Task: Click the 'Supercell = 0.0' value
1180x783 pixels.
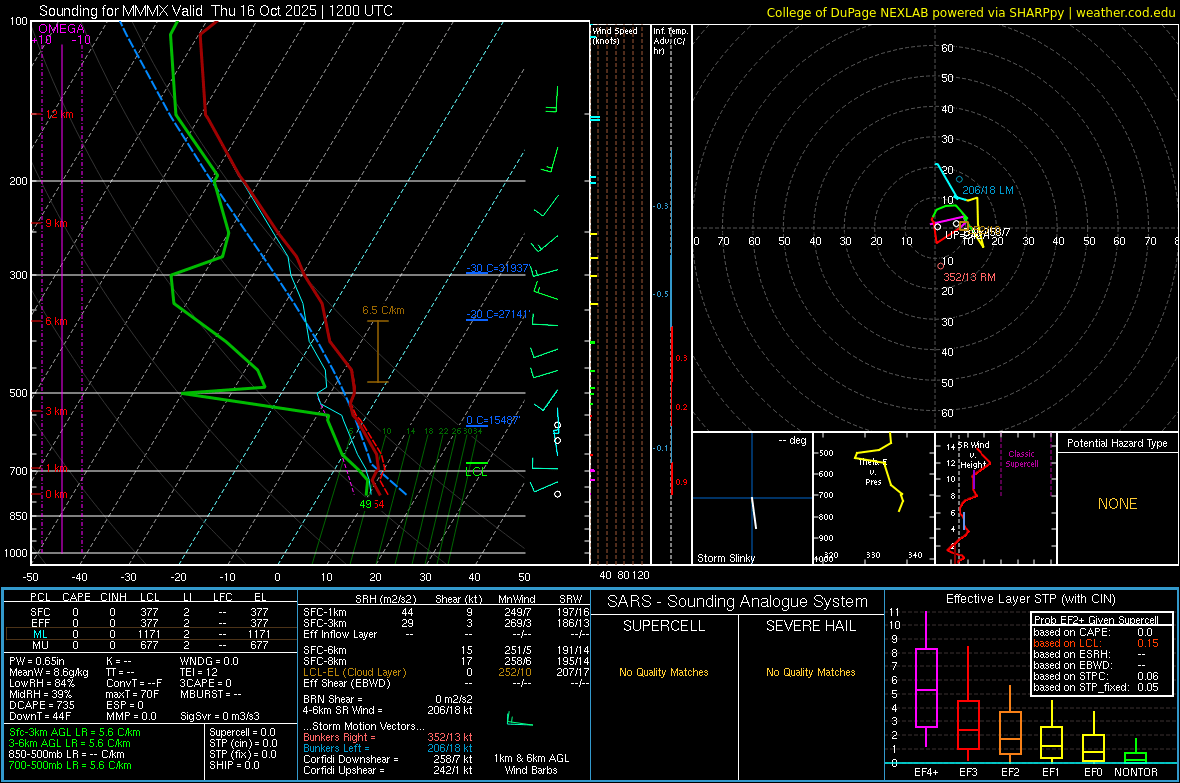Action: click(x=242, y=733)
